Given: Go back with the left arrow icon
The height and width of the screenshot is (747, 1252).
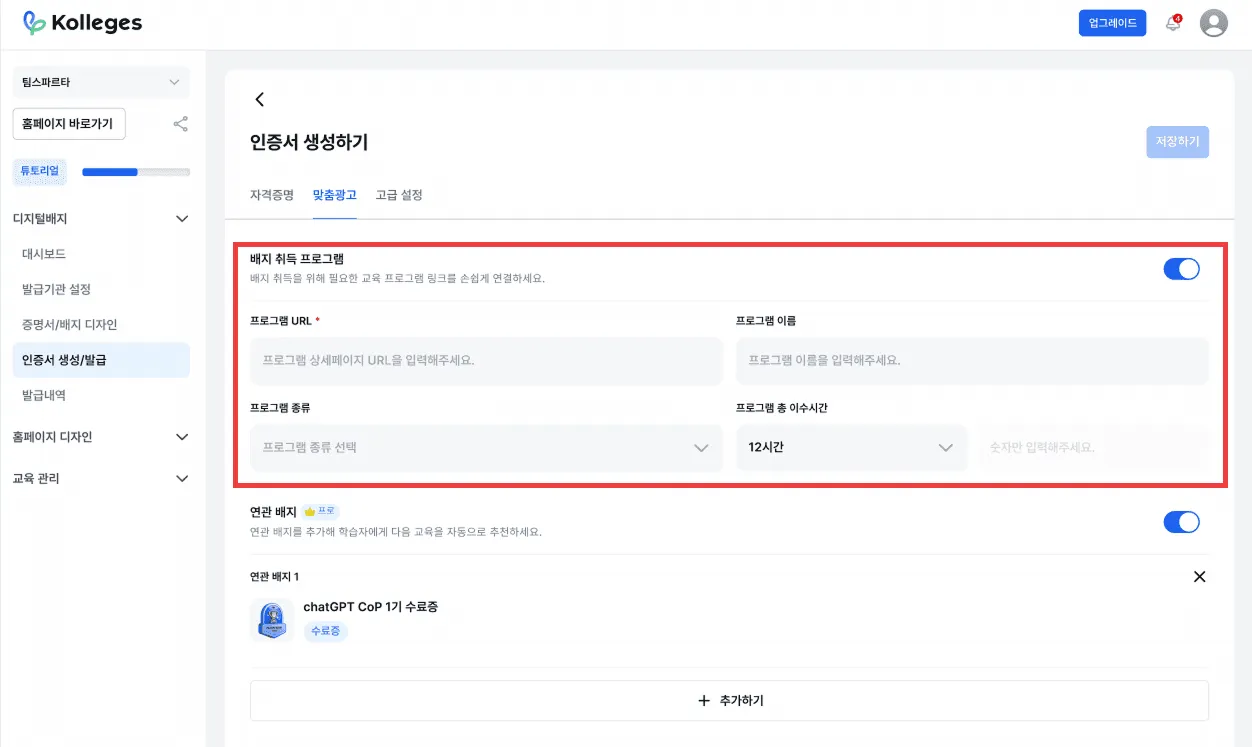Looking at the screenshot, I should 260,99.
